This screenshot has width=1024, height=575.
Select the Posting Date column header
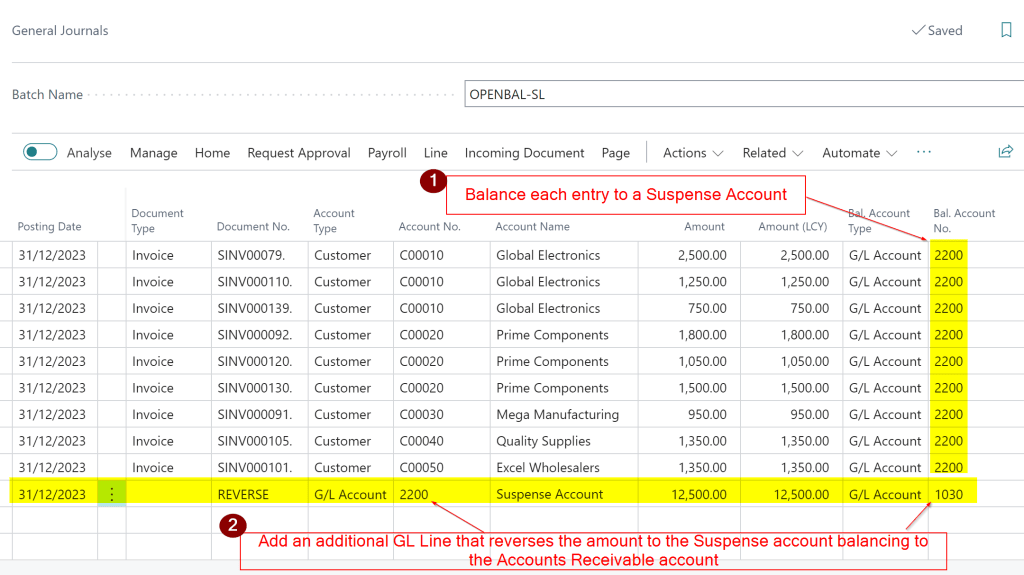click(50, 227)
